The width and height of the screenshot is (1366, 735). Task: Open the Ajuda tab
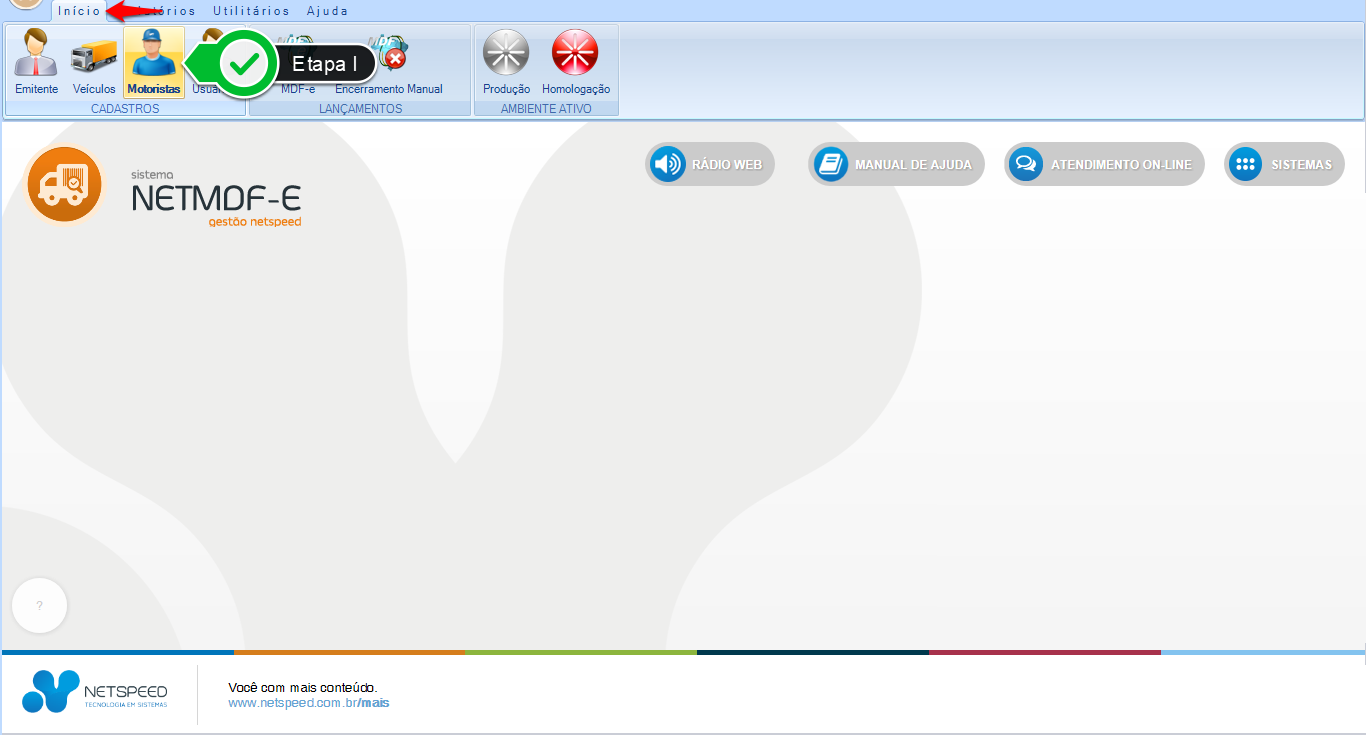point(328,11)
